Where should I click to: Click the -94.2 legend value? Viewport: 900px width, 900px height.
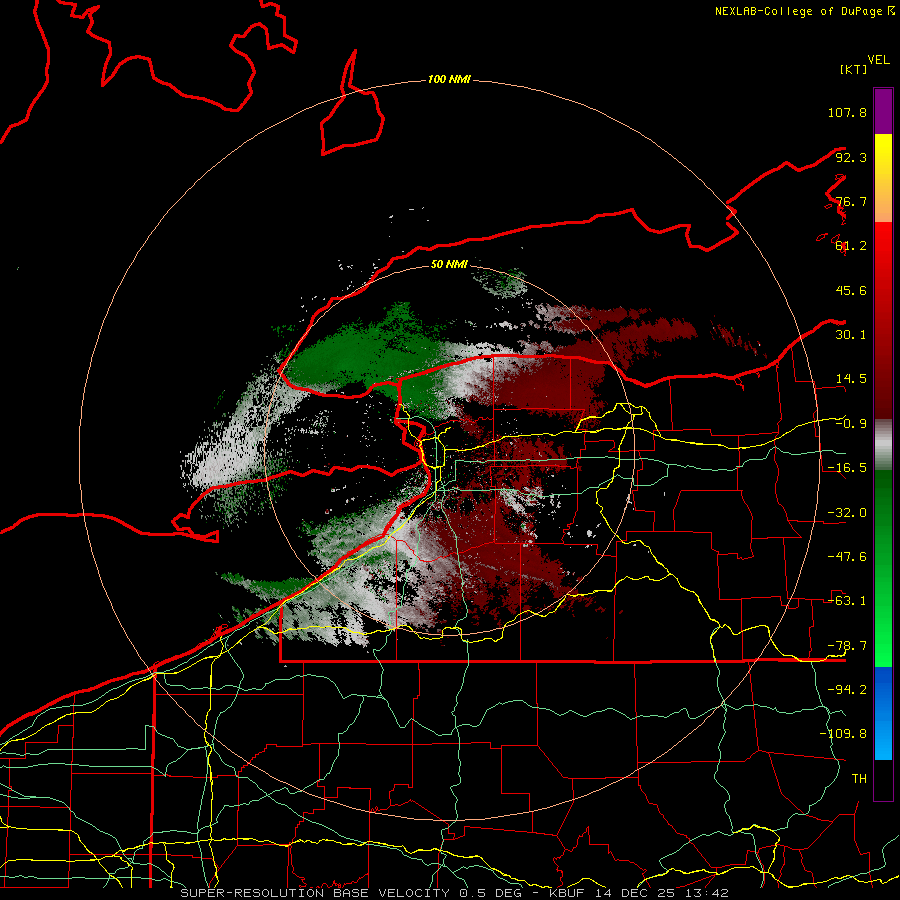click(847, 689)
